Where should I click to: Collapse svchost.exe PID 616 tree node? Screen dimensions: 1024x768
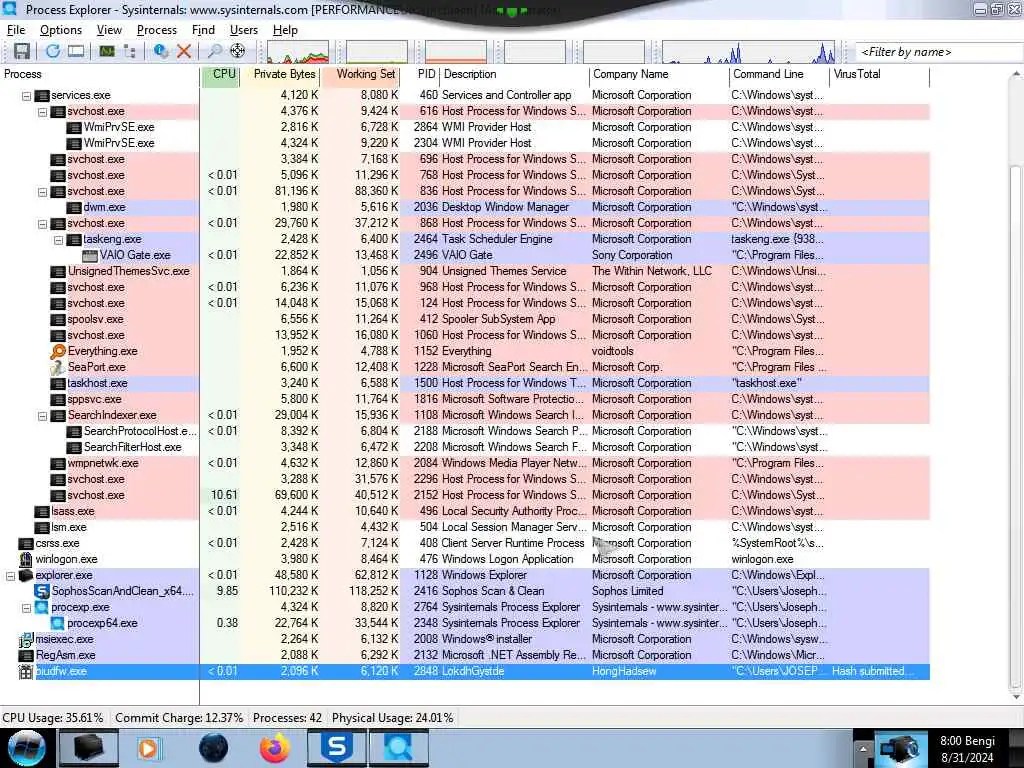(x=42, y=112)
